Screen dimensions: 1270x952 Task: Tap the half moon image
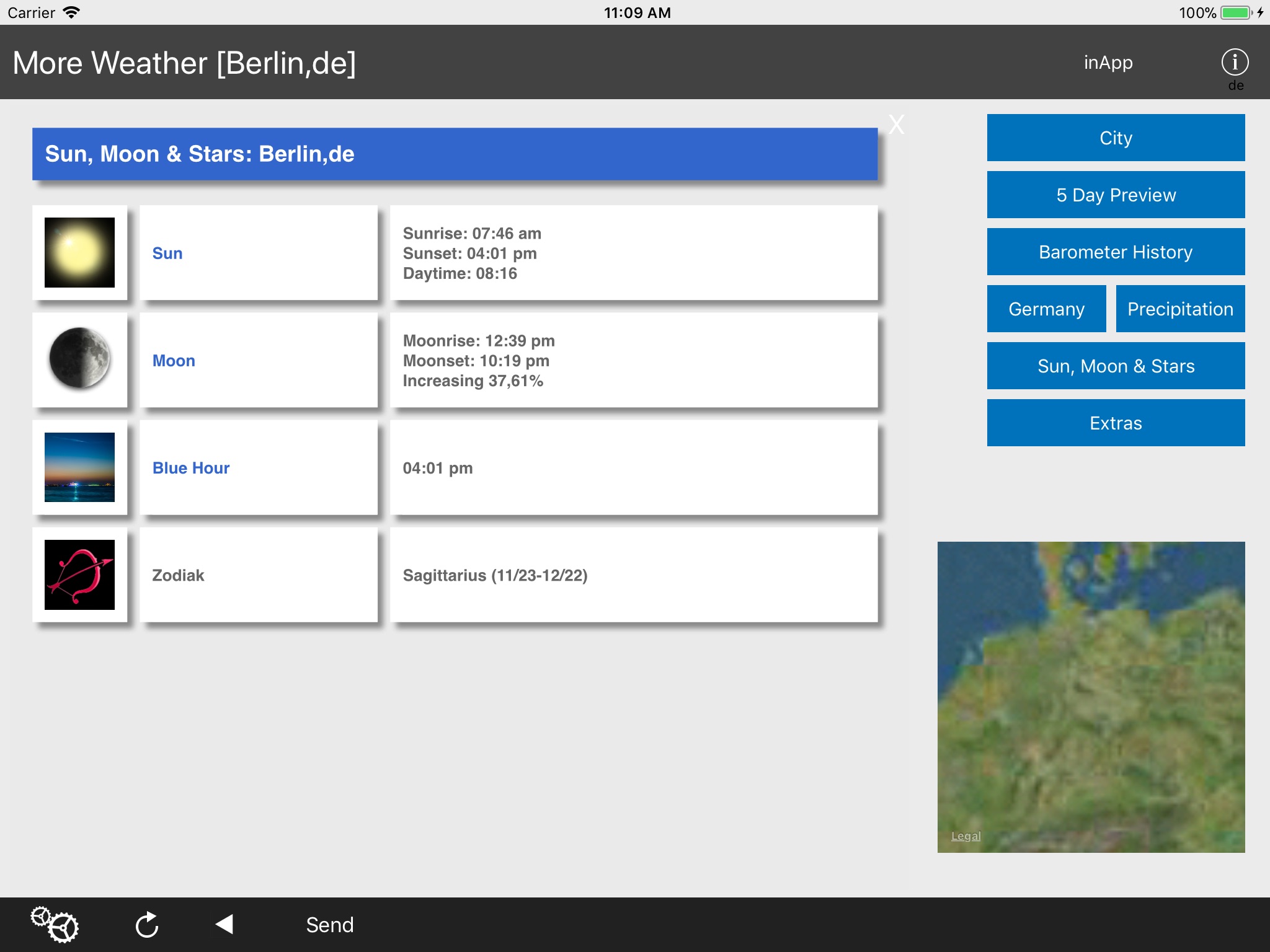79,359
